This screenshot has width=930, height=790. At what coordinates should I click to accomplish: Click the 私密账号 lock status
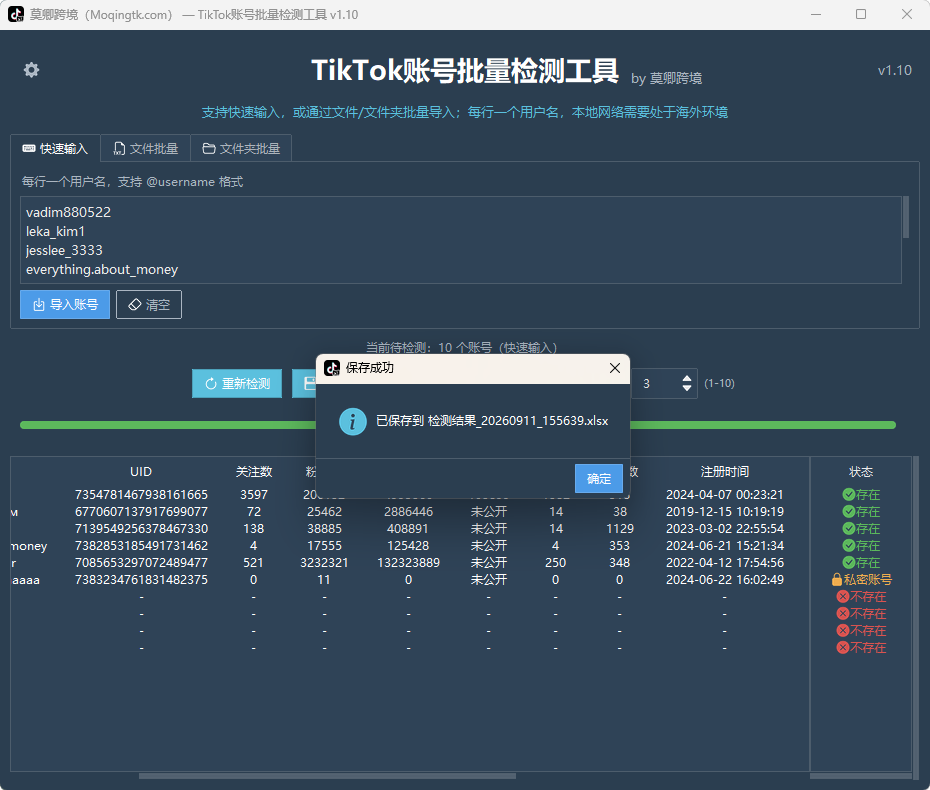point(861,579)
